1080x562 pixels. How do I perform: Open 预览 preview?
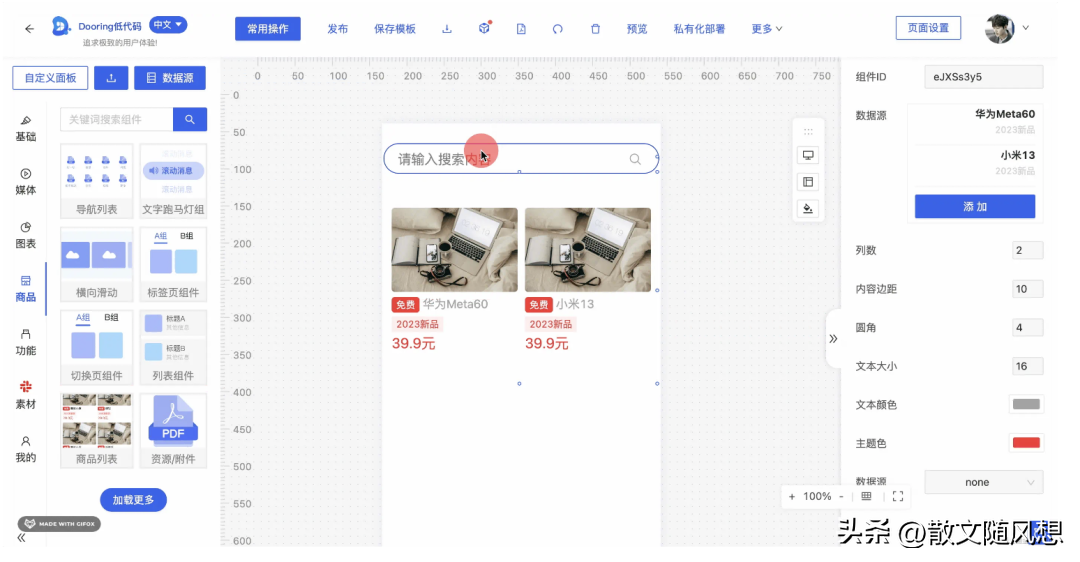pyautogui.click(x=637, y=29)
